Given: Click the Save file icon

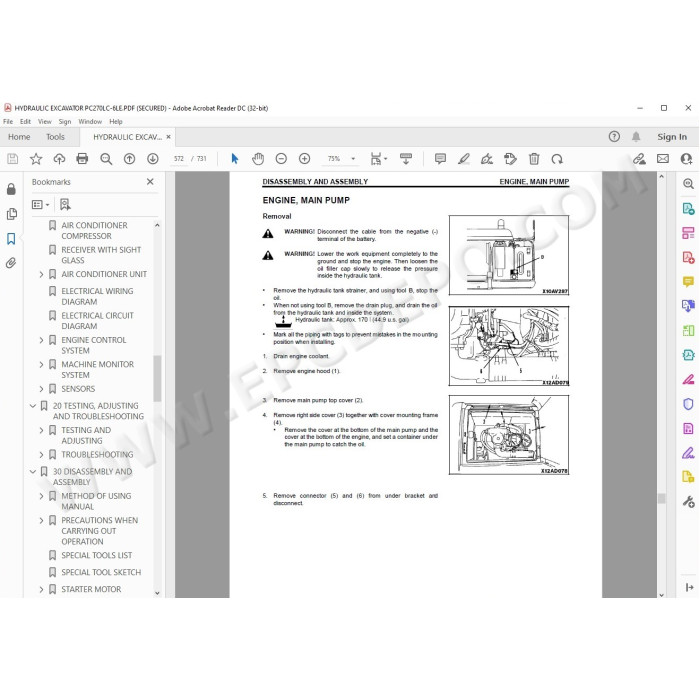Looking at the screenshot, I should [x=12, y=159].
